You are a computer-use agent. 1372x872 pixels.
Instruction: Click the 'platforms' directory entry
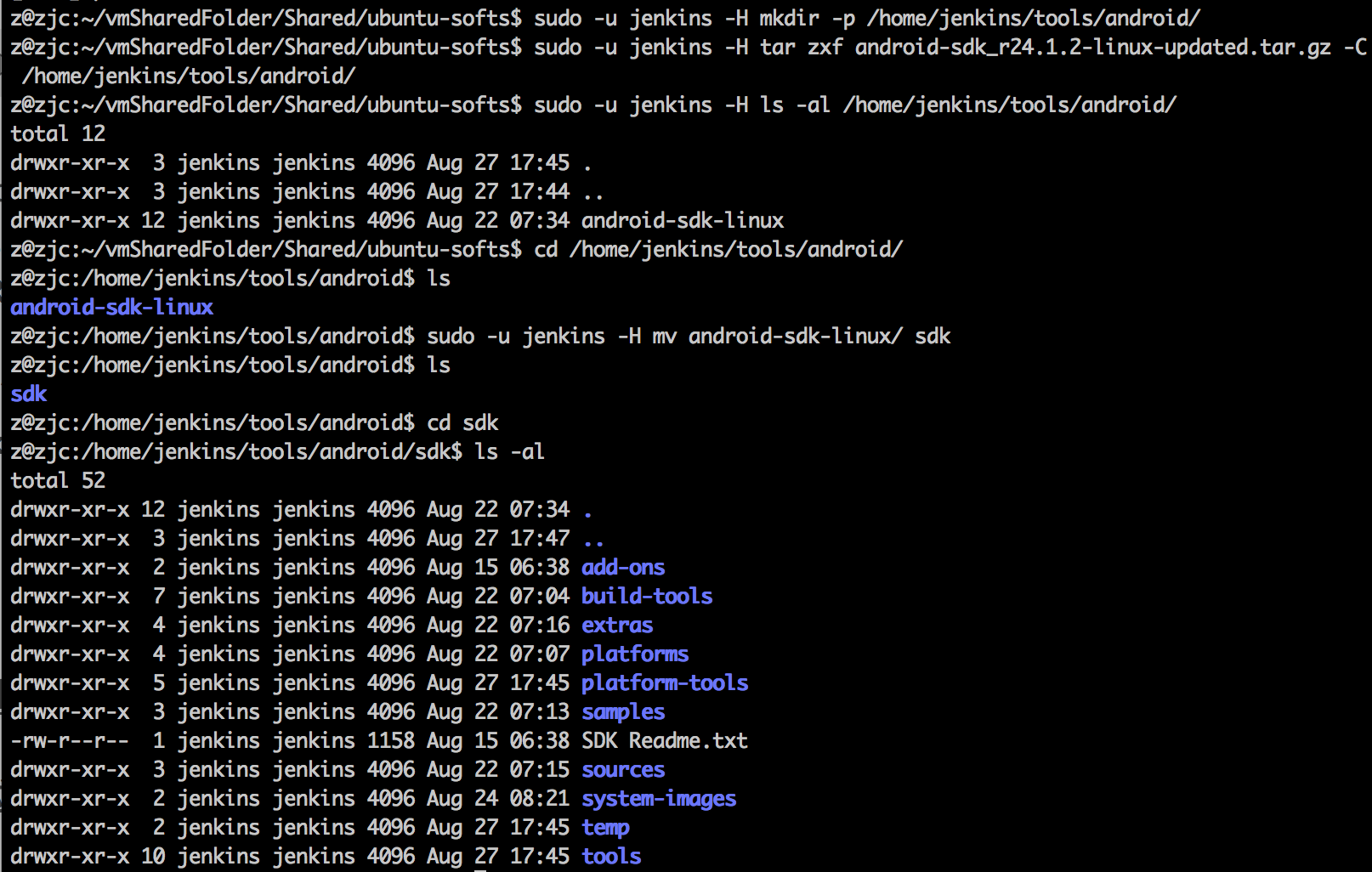click(635, 654)
